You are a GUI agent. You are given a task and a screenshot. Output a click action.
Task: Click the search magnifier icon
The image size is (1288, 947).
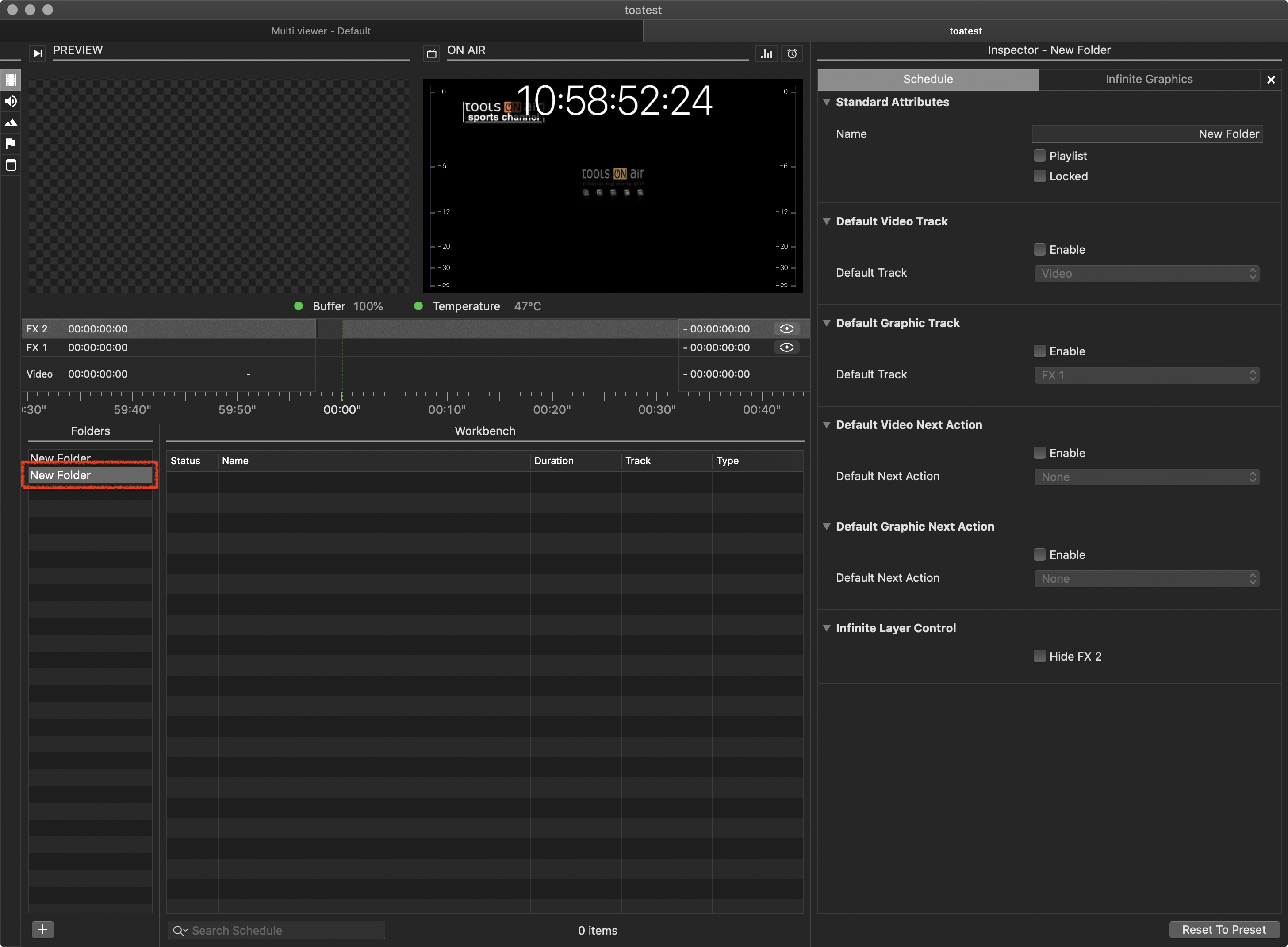[x=180, y=930]
